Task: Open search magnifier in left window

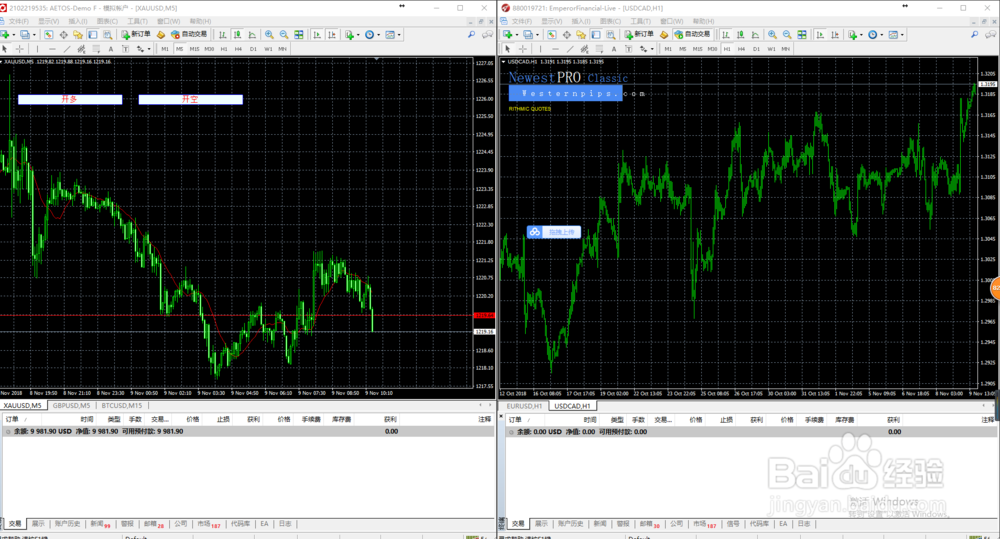Action: pyautogui.click(x=471, y=34)
